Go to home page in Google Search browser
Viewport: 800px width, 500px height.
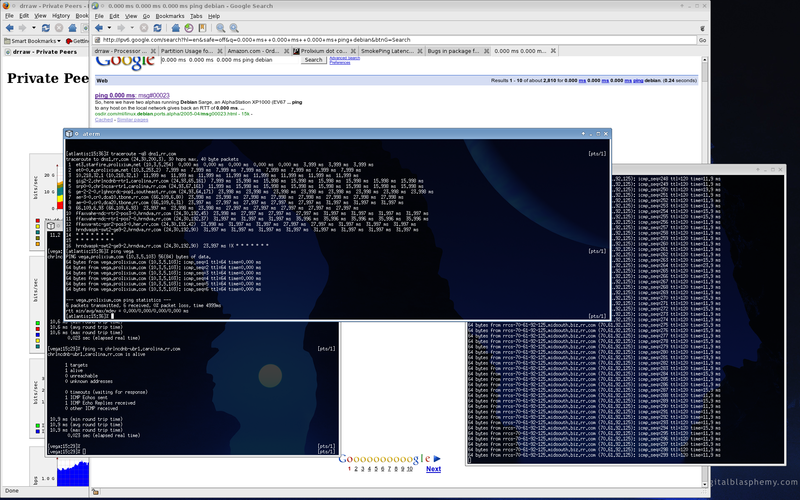(x=176, y=28)
